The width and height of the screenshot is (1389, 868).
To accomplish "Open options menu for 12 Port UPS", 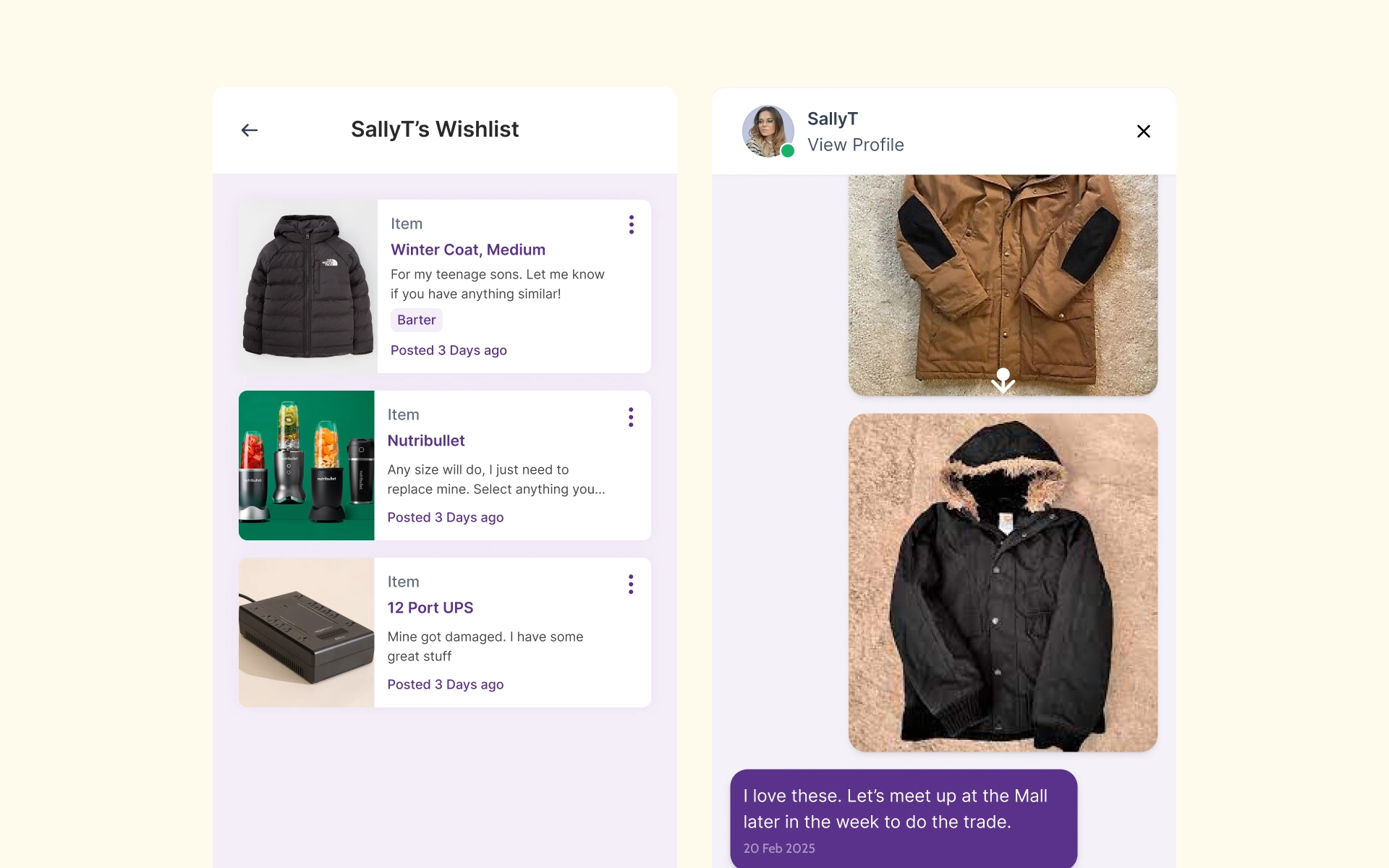I will [x=631, y=584].
